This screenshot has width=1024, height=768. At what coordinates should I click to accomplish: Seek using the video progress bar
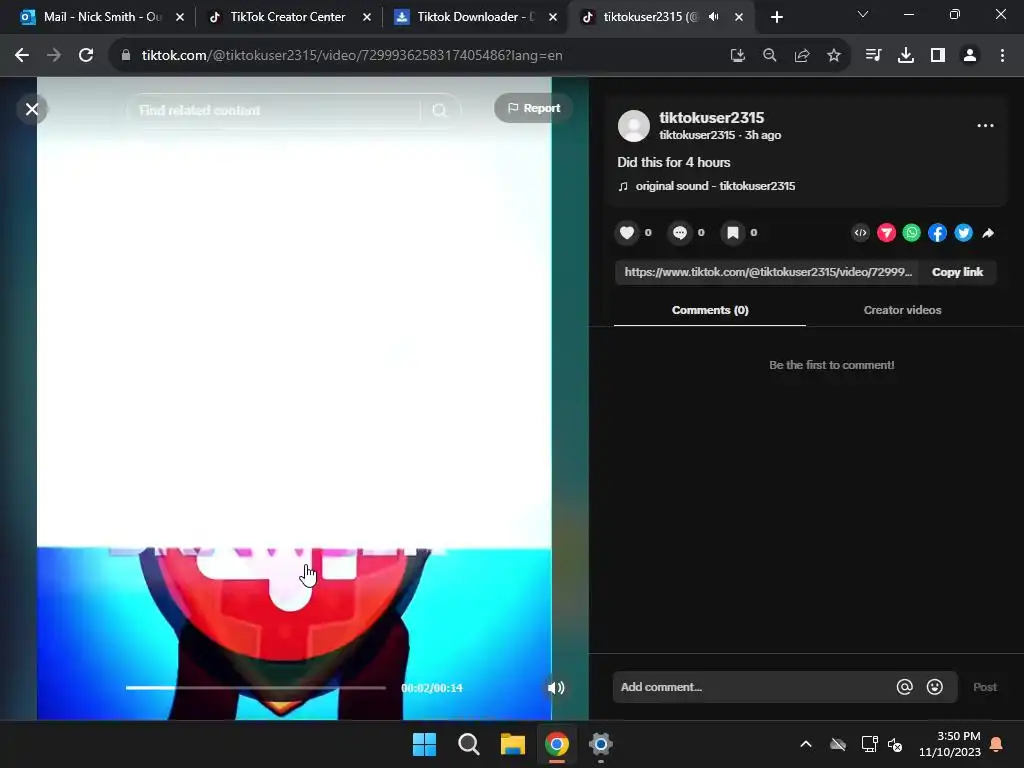pyautogui.click(x=255, y=688)
